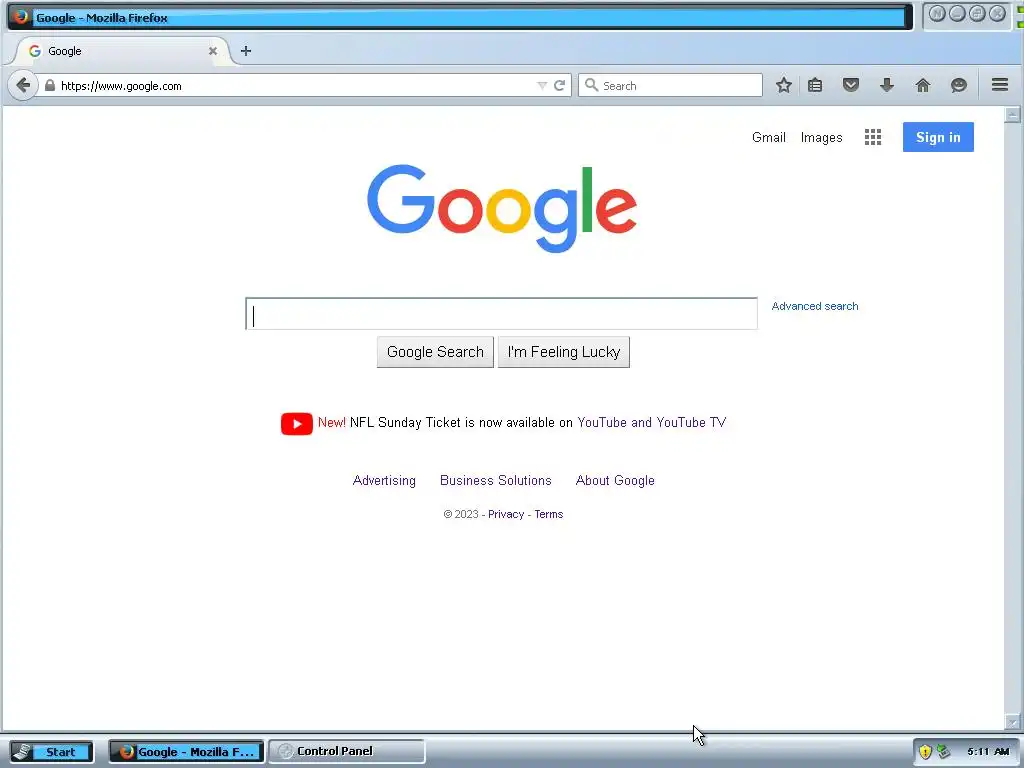
Task: Open Gmail link
Action: [x=768, y=137]
